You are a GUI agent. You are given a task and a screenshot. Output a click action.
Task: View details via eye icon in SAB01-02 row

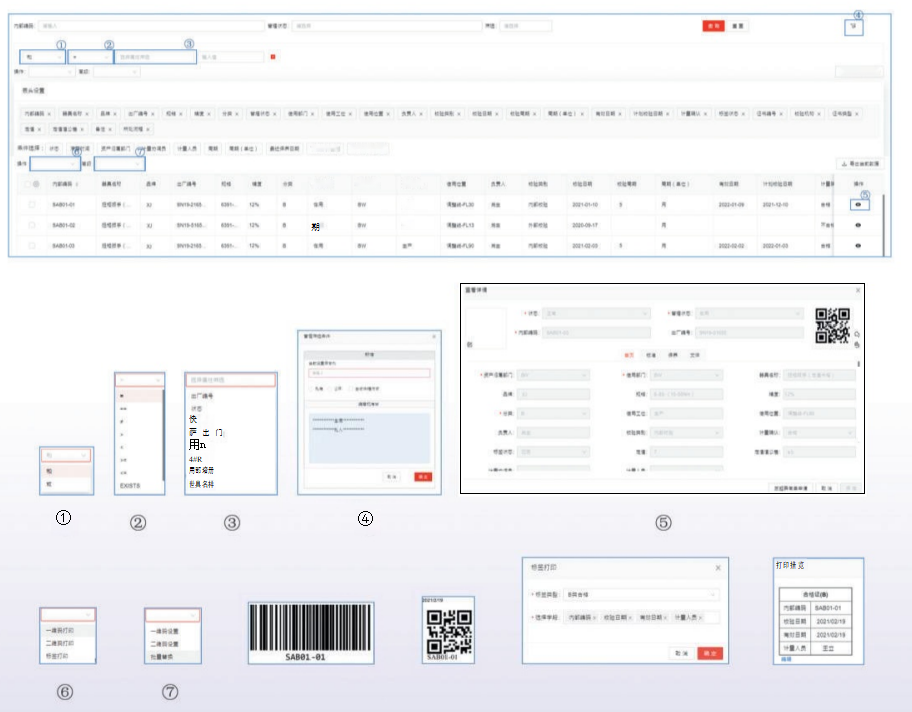[x=858, y=225]
